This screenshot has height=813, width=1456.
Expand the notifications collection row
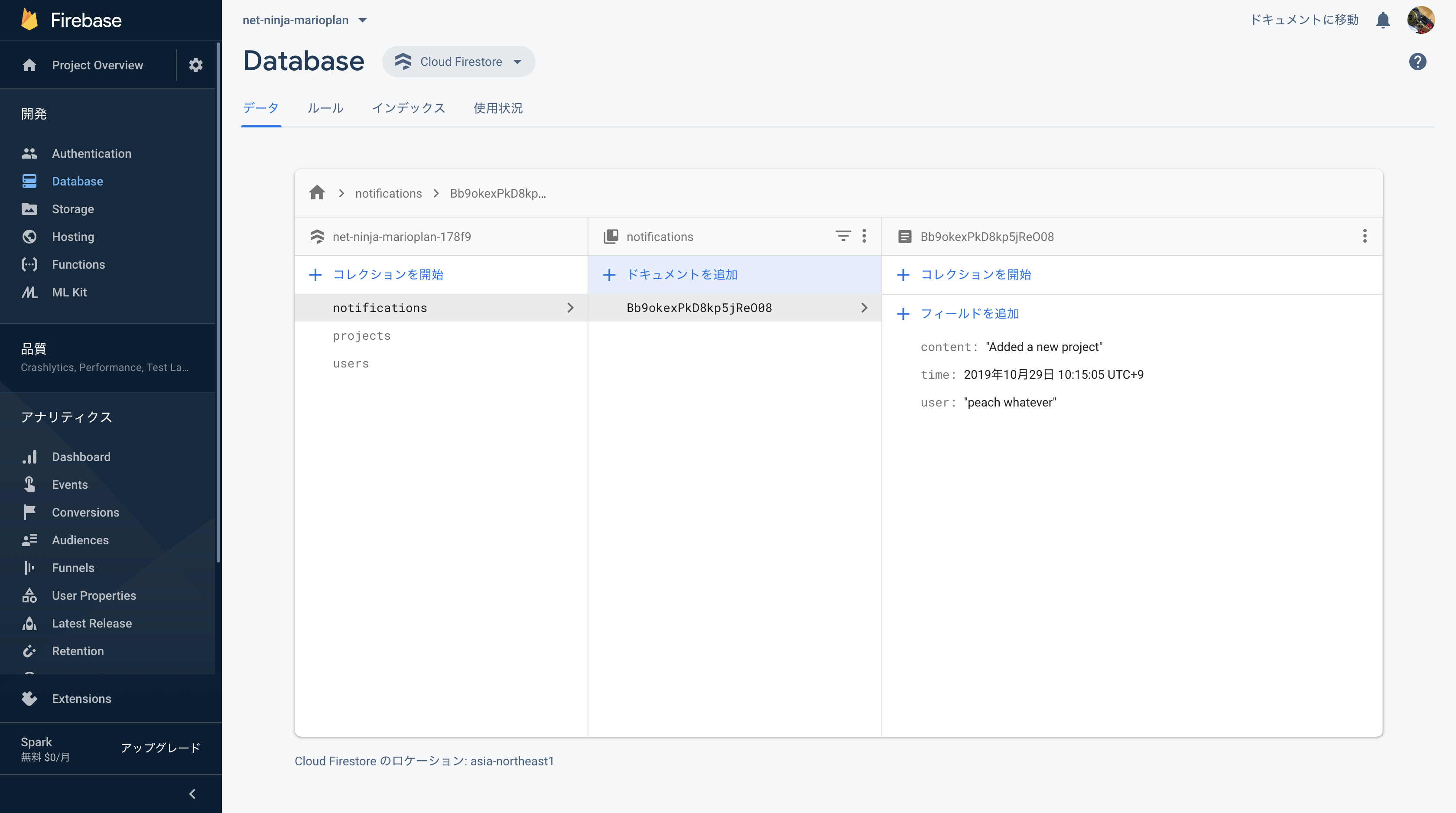click(x=441, y=308)
